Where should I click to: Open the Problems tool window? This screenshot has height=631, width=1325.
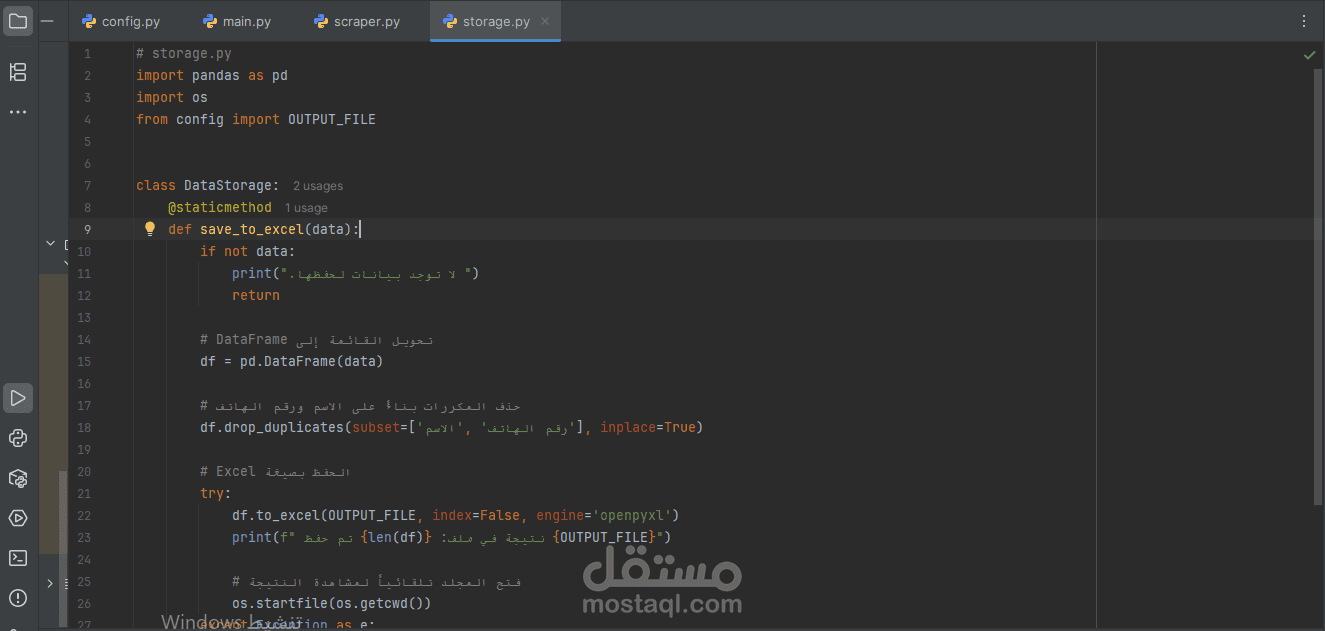[18, 598]
